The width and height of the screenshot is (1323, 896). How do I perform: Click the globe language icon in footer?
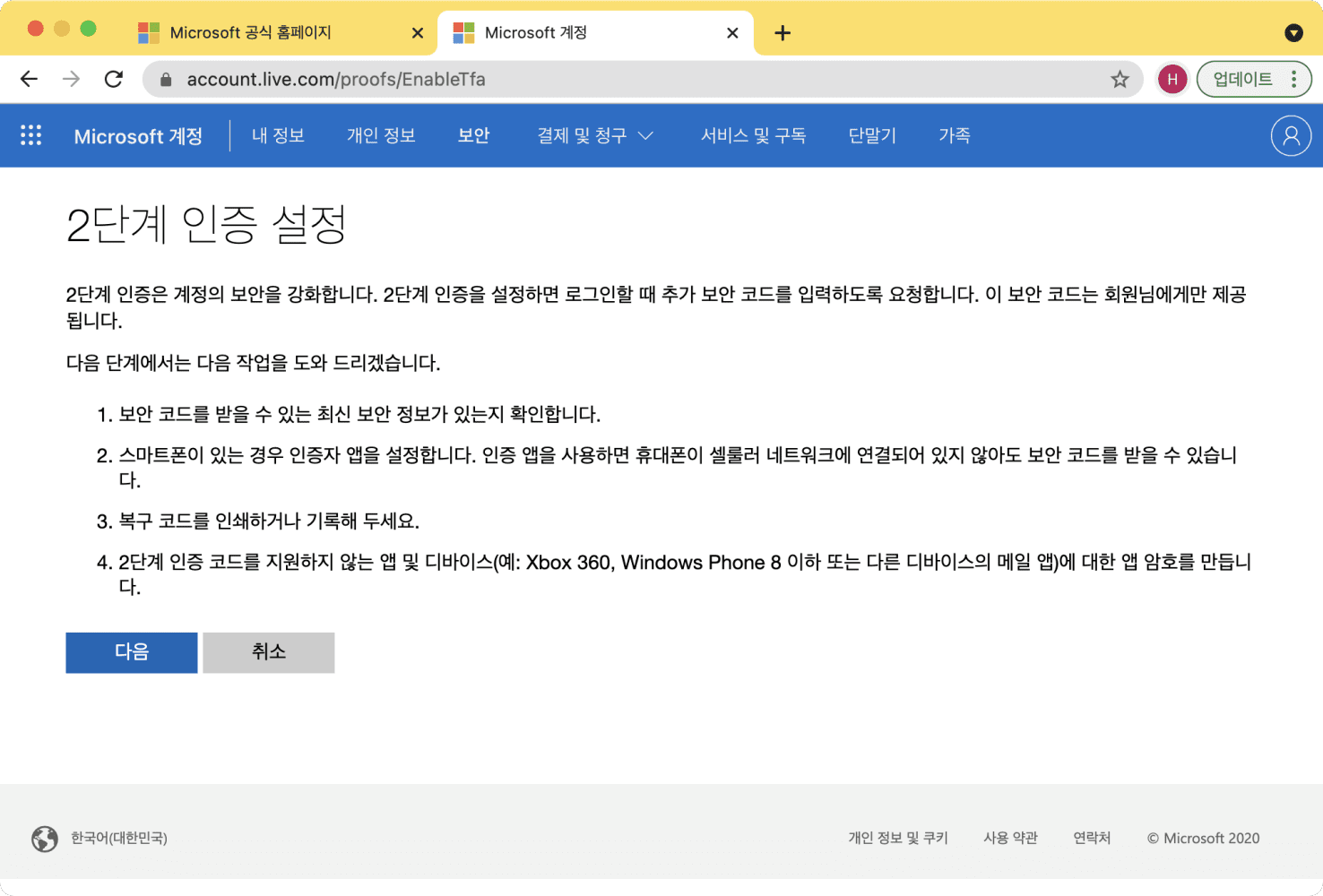(45, 839)
